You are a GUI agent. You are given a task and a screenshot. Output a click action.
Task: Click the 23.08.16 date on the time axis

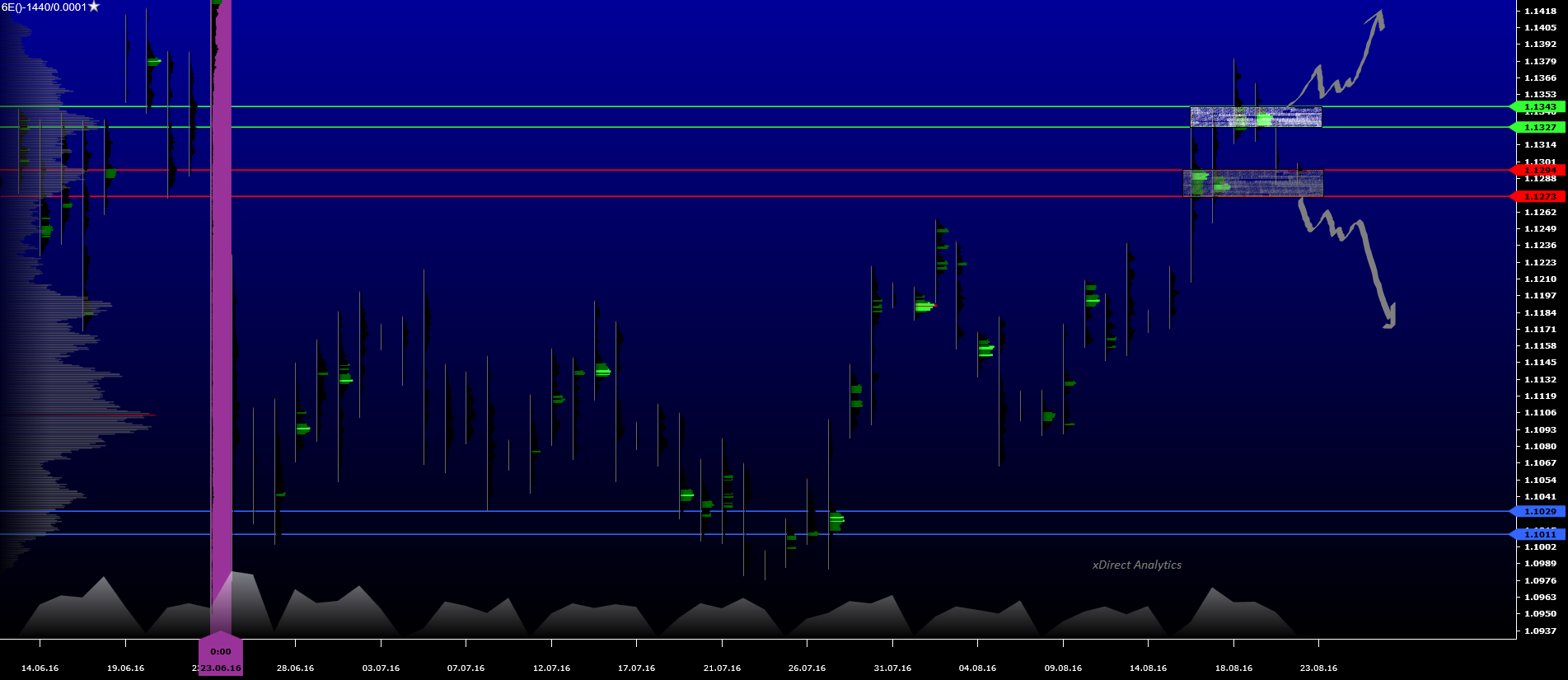click(x=1318, y=668)
